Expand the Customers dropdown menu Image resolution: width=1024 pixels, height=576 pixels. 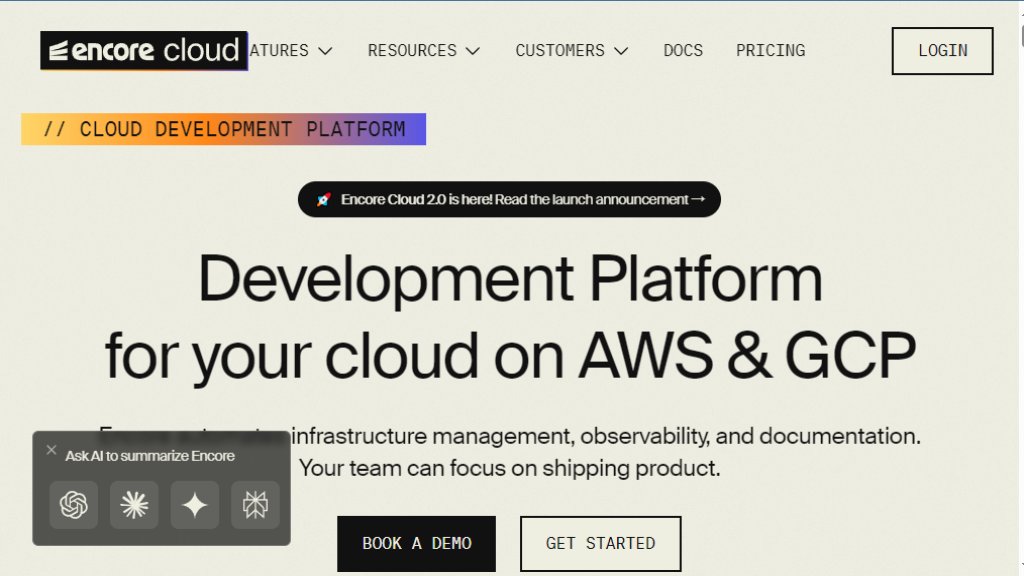click(x=571, y=50)
